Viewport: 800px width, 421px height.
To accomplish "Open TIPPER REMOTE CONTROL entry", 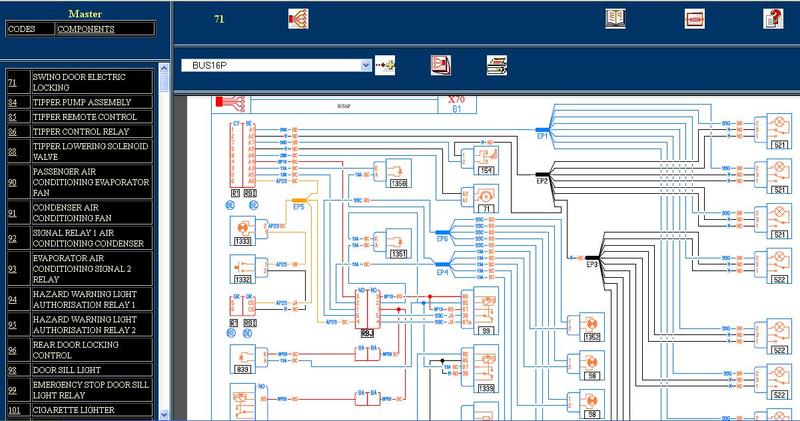I will coord(91,117).
